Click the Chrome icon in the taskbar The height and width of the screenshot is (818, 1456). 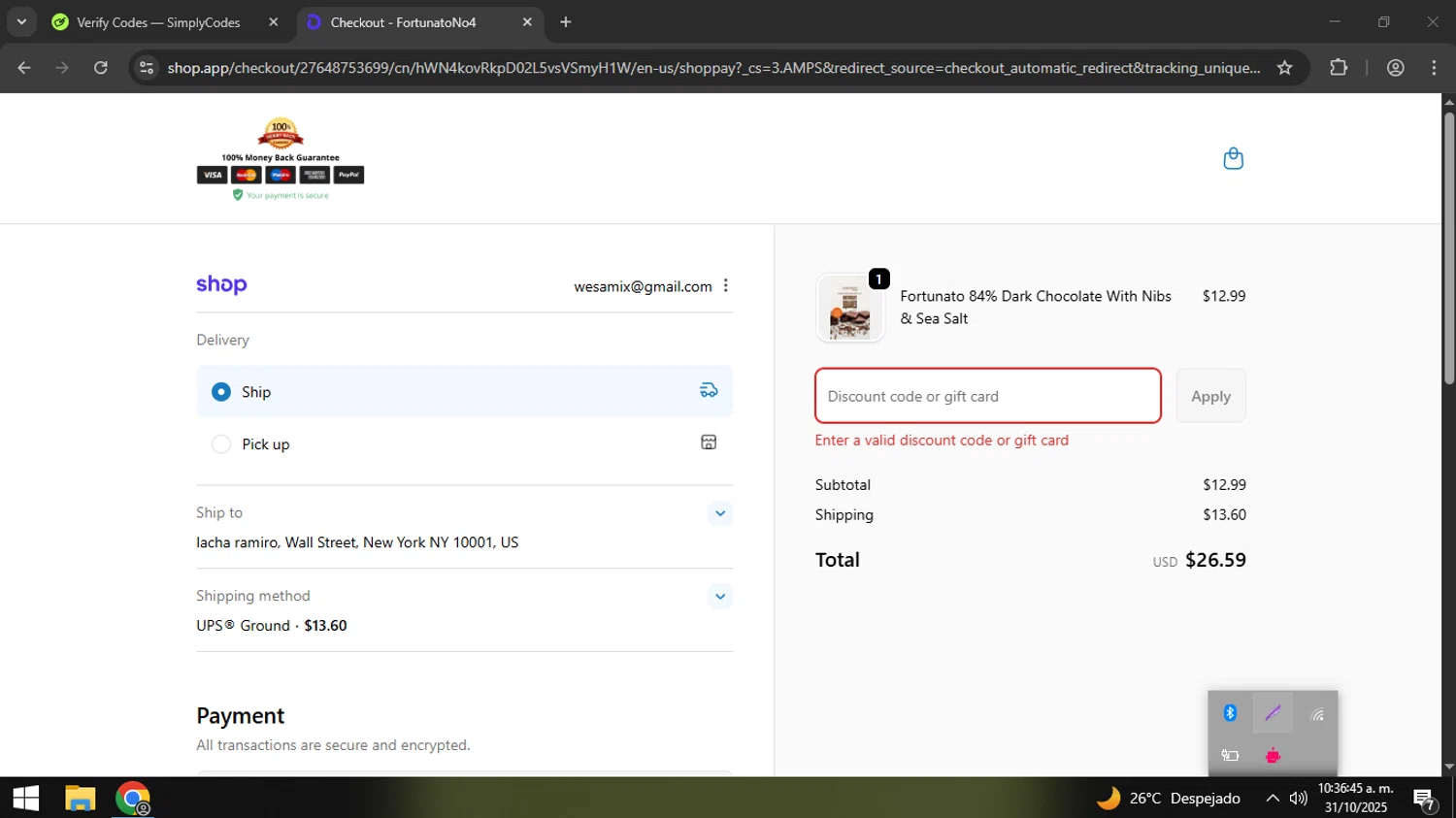133,798
